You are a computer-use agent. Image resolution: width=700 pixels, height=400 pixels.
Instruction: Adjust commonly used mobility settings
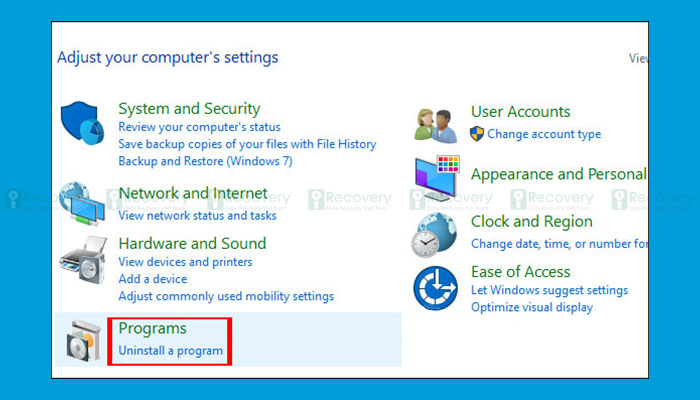(x=226, y=296)
